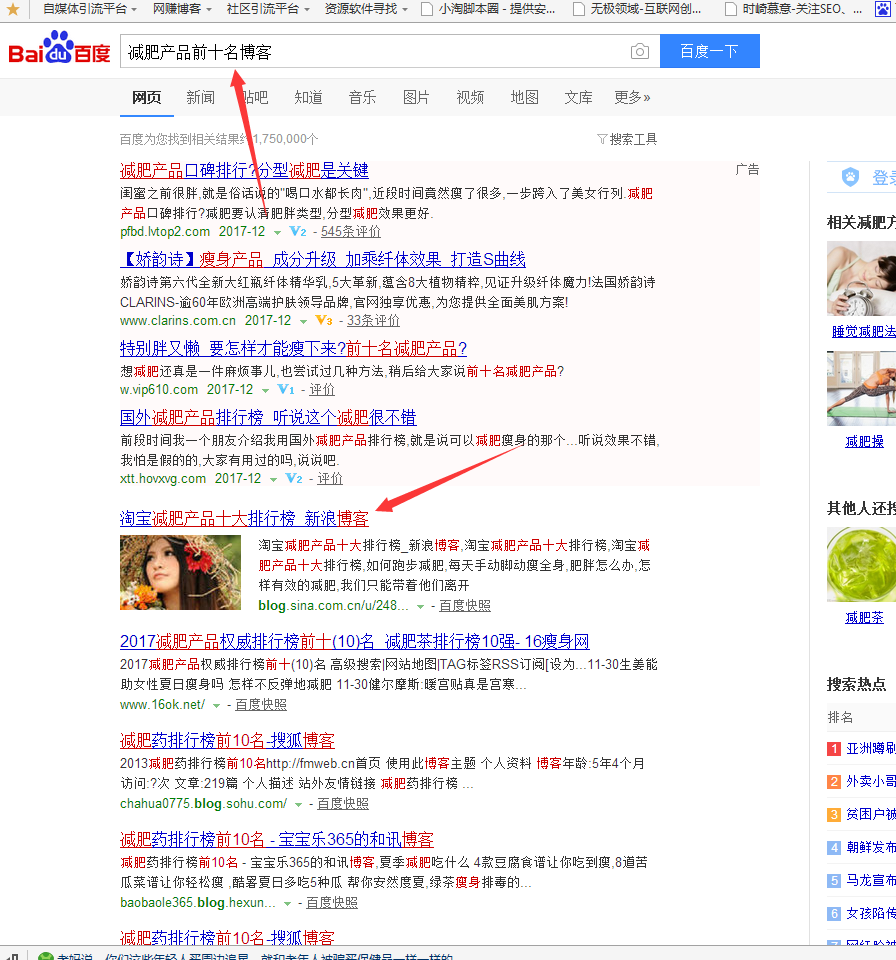Image resolution: width=896 pixels, height=960 pixels.
Task: Open the 2017减肥产品权威排行榜 16瘦身网 result
Action: [x=355, y=642]
